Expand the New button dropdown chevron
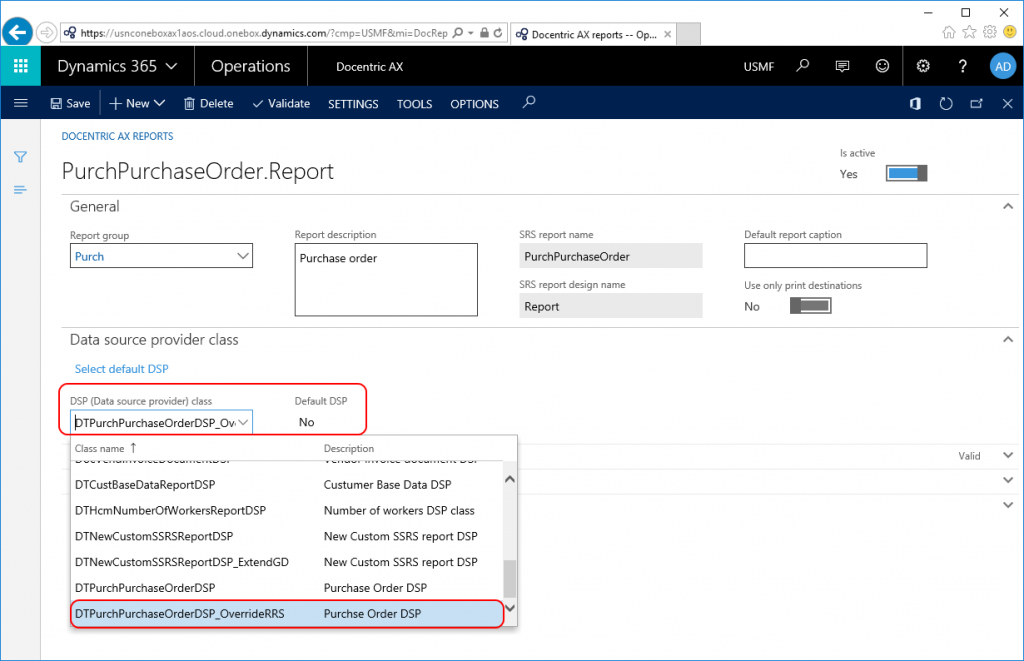 [158, 103]
